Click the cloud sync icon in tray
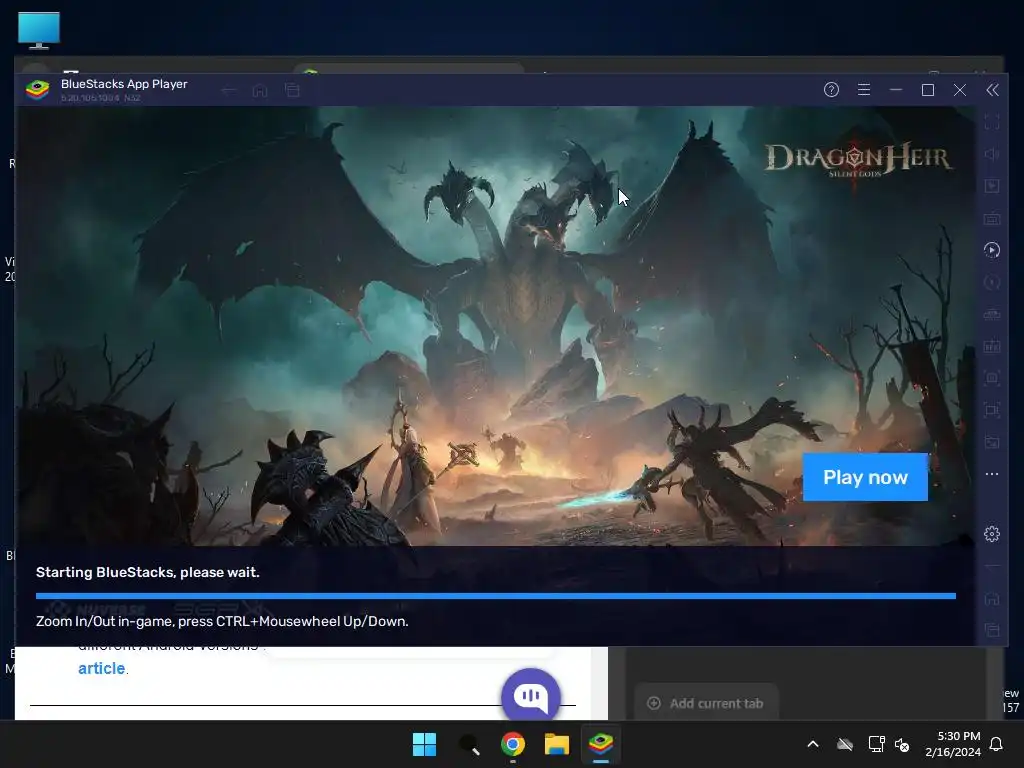The width and height of the screenshot is (1024, 768). [845, 744]
